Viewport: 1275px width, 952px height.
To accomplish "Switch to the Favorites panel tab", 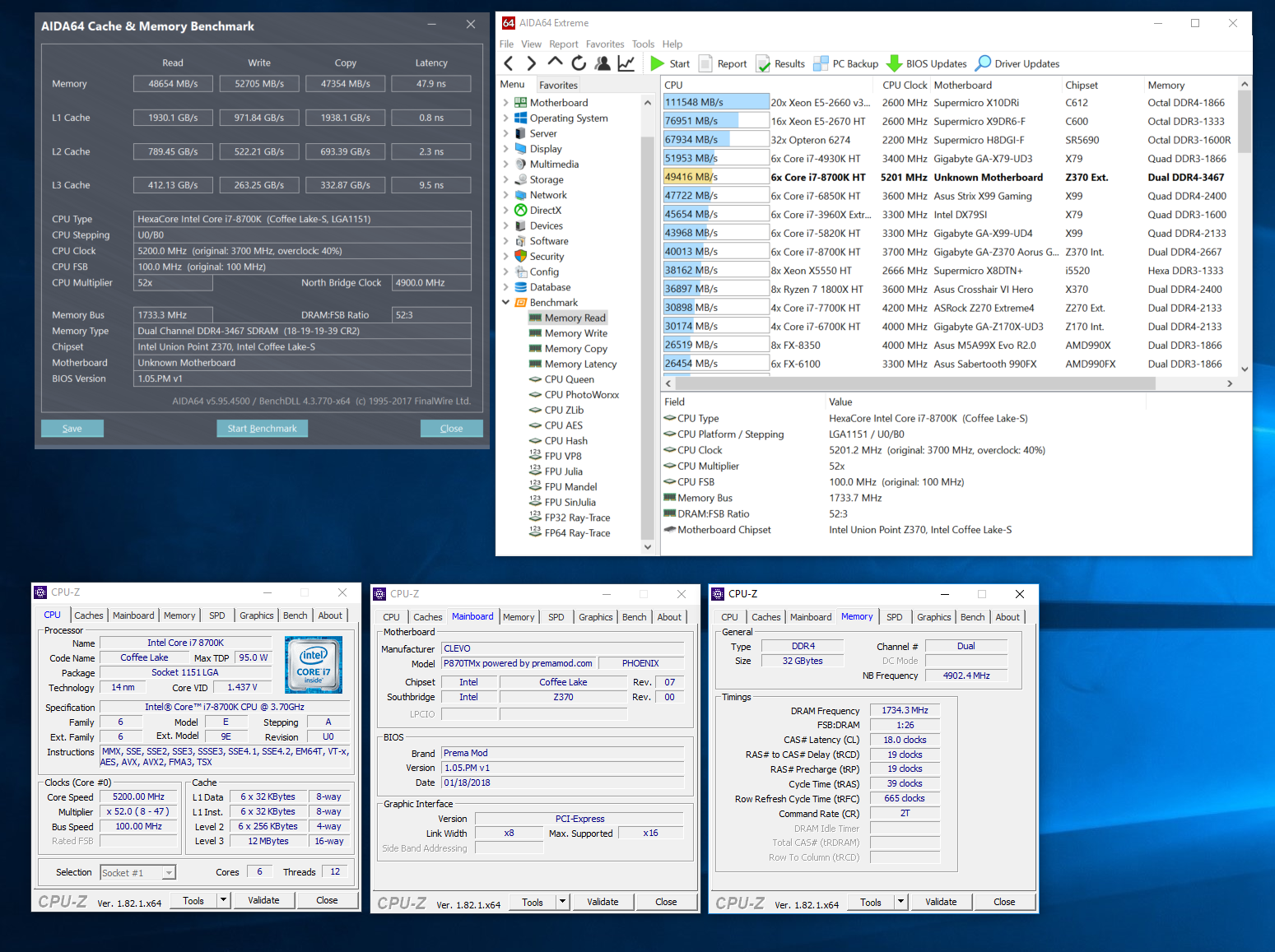I will point(558,85).
